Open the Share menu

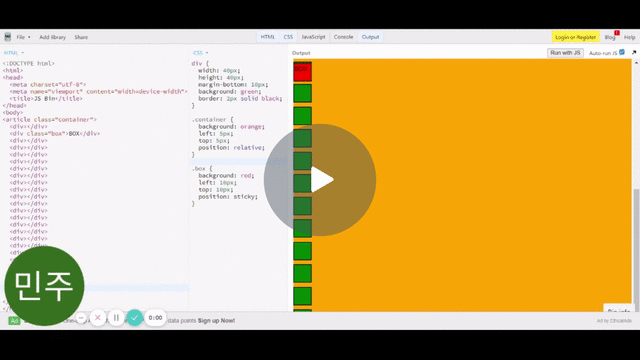[x=81, y=37]
